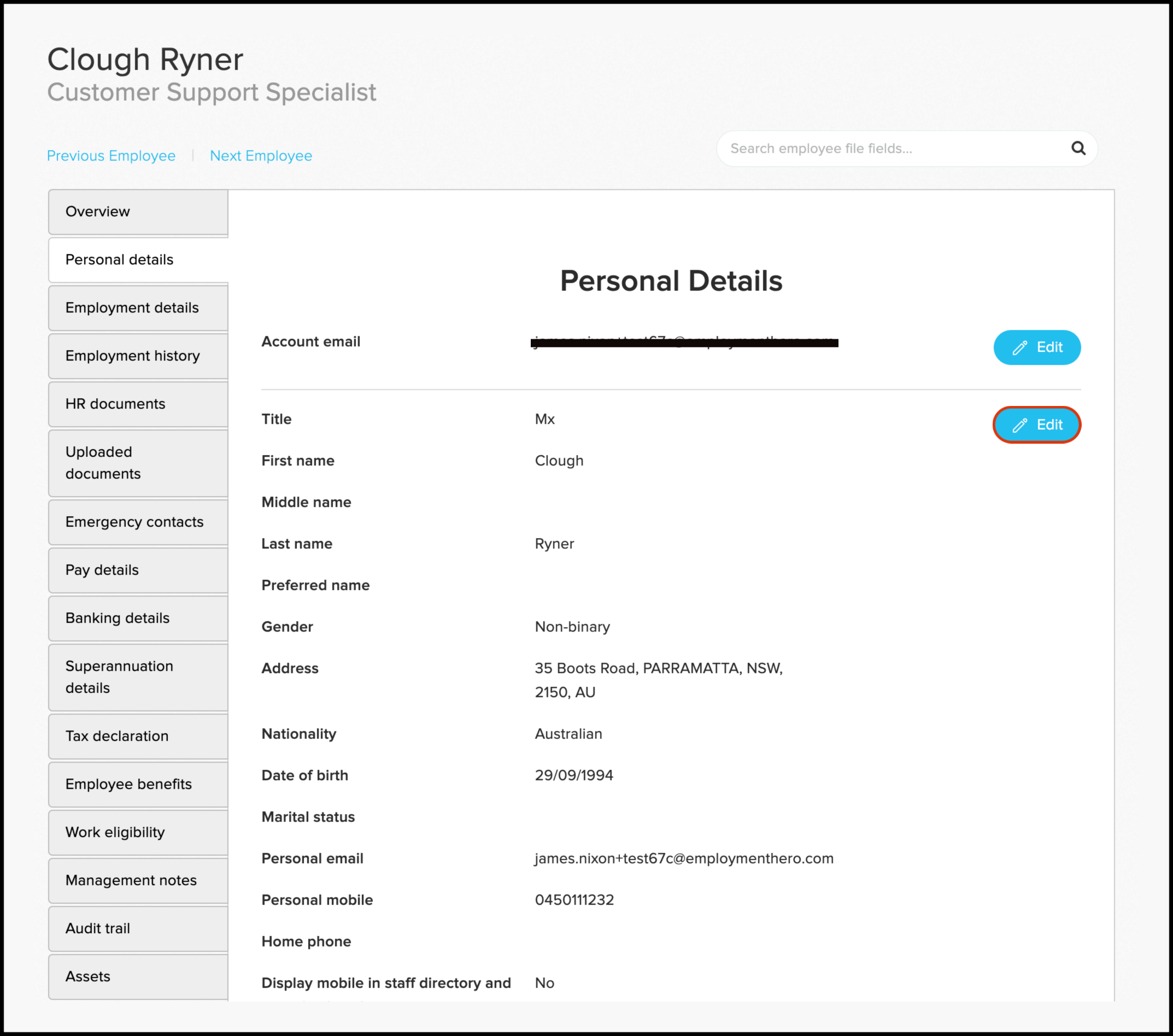Image resolution: width=1173 pixels, height=1036 pixels.
Task: Navigate to Work eligibility section
Action: [x=113, y=832]
